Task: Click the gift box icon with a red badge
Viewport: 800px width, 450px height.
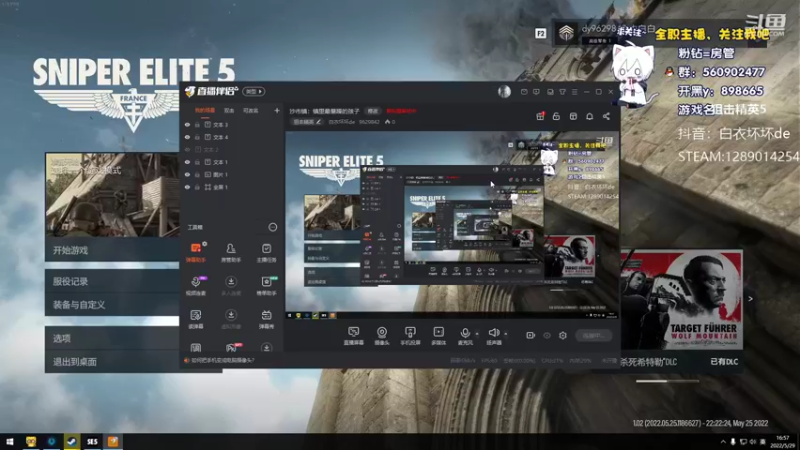Action: tap(540, 116)
